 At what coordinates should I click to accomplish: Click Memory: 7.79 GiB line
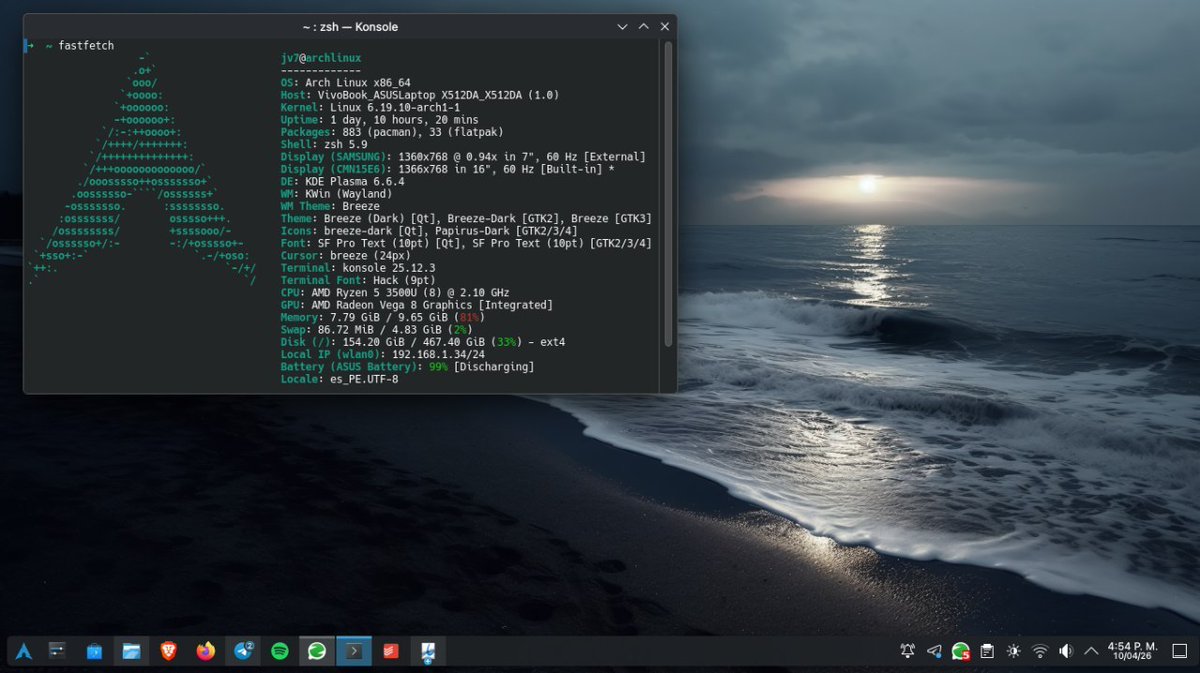[x=382, y=317]
